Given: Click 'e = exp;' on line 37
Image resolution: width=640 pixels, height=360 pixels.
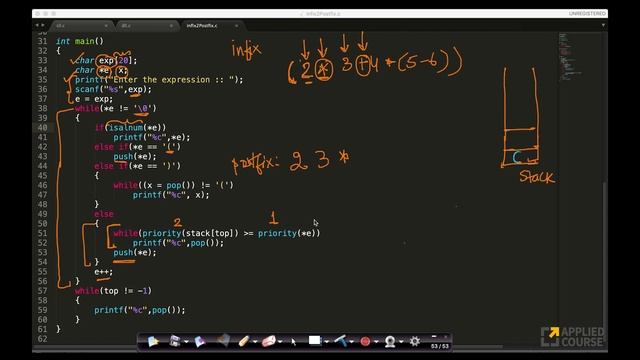Looking at the screenshot, I should coord(94,99).
